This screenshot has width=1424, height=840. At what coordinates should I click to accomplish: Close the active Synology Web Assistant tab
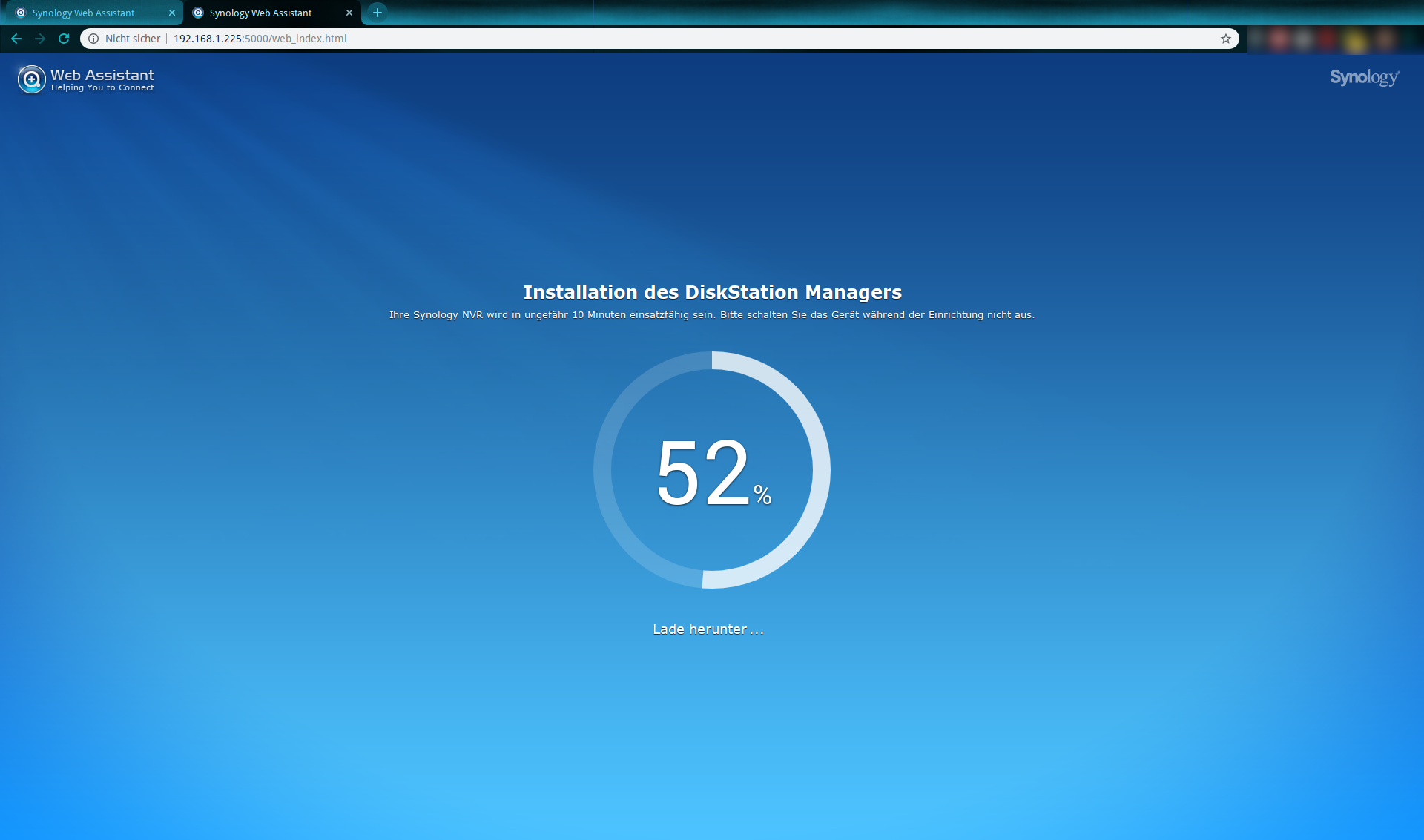(349, 13)
